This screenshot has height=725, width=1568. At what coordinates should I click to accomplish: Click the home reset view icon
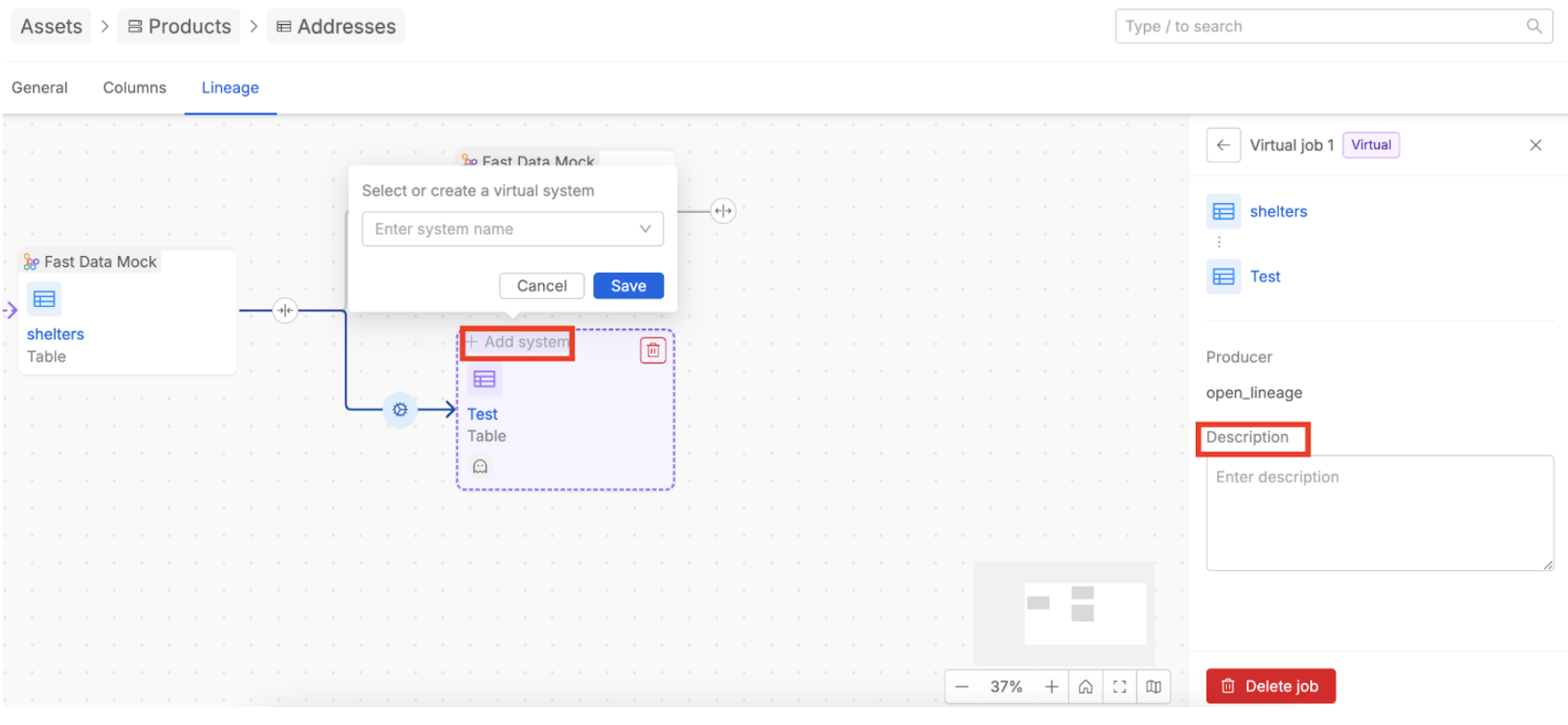[1085, 687]
